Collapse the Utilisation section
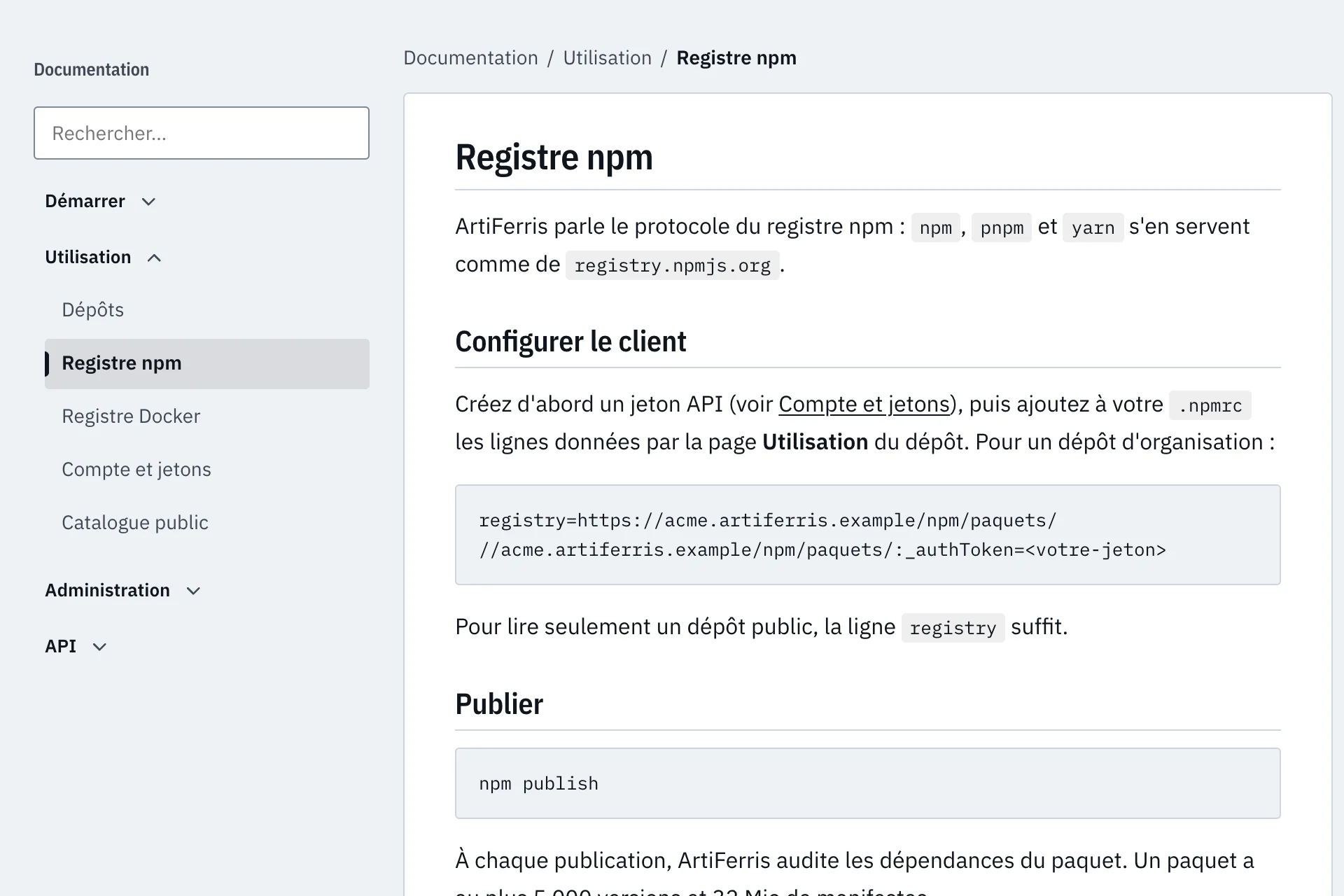Viewport: 1344px width, 896px height. 104,258
